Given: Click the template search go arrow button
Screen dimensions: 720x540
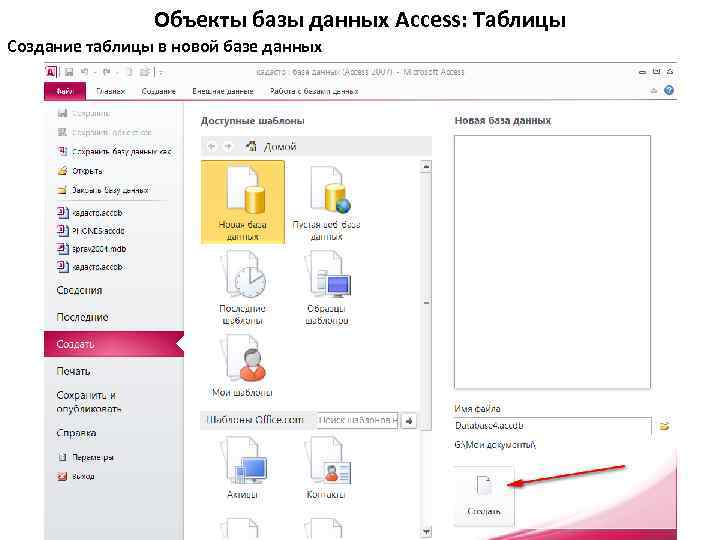Looking at the screenshot, I should click(409, 420).
